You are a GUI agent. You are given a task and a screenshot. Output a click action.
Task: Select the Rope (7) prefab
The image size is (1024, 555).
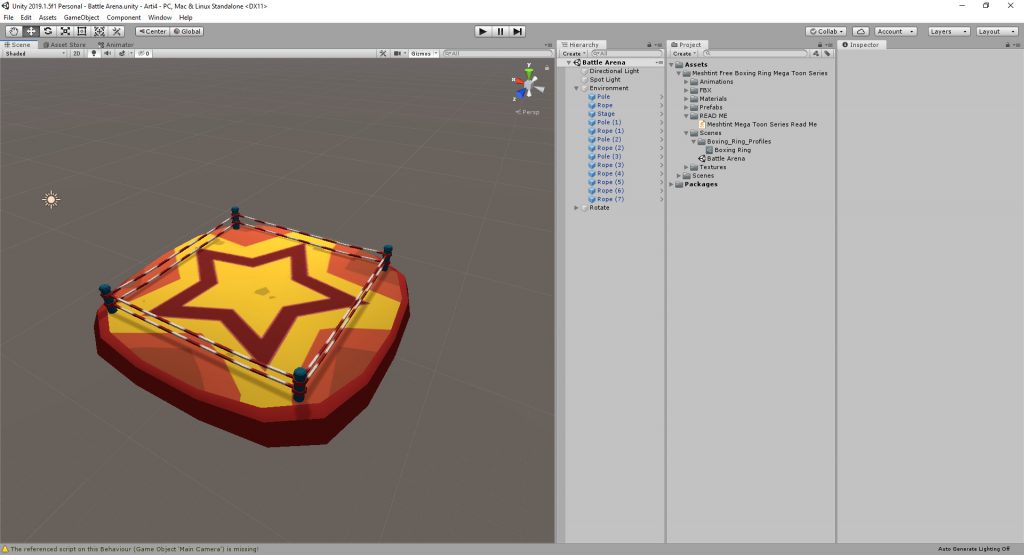pyautogui.click(x=610, y=199)
